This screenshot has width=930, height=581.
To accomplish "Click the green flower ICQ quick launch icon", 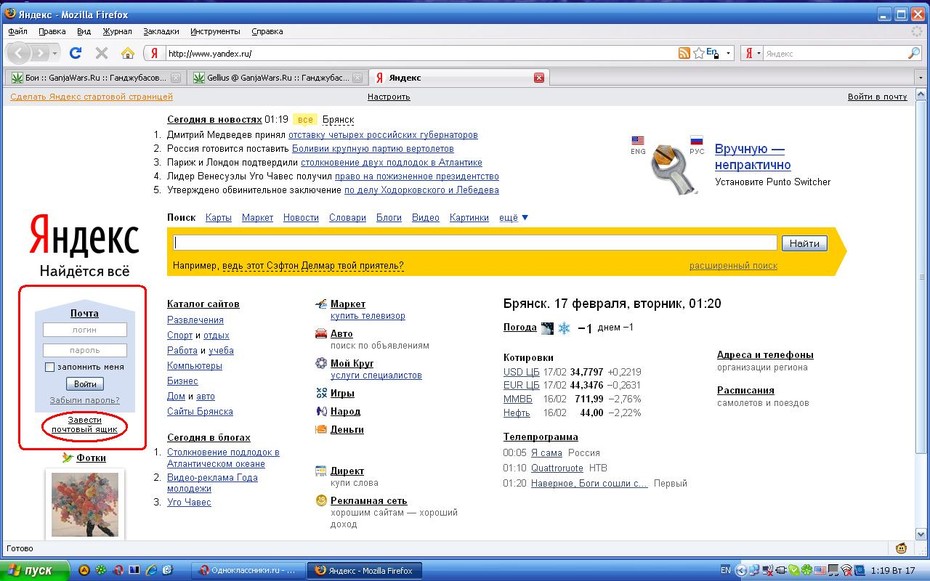I will tap(101, 570).
